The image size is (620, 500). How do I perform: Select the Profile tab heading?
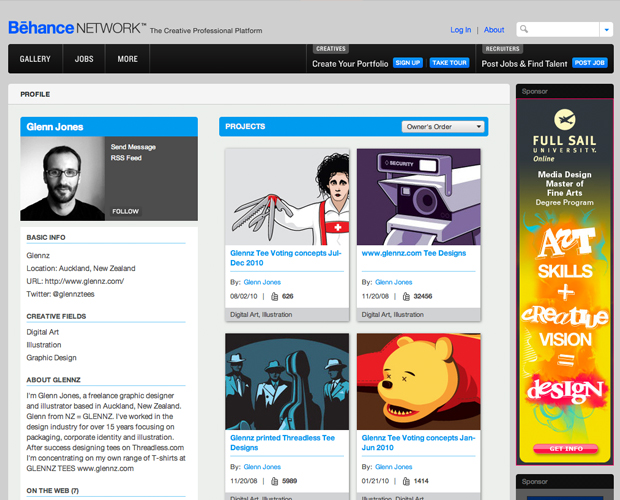(x=35, y=94)
